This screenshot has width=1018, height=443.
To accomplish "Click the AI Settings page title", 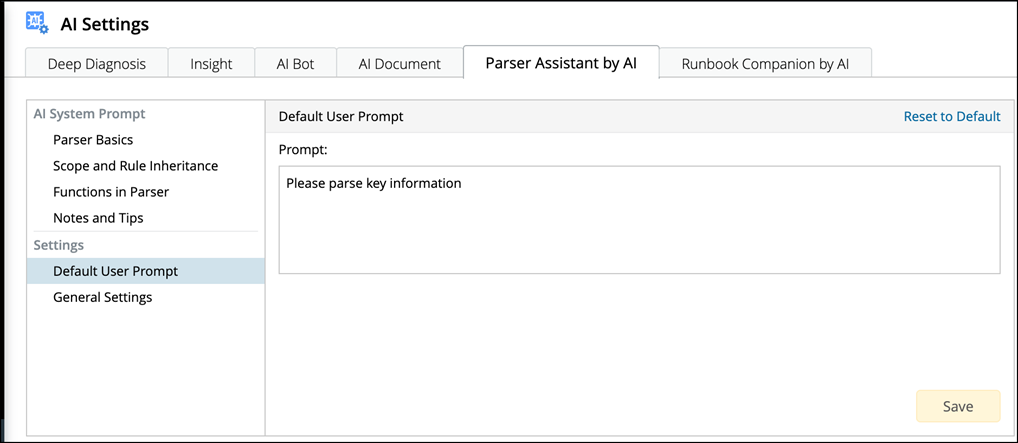I will pyautogui.click(x=105, y=23).
